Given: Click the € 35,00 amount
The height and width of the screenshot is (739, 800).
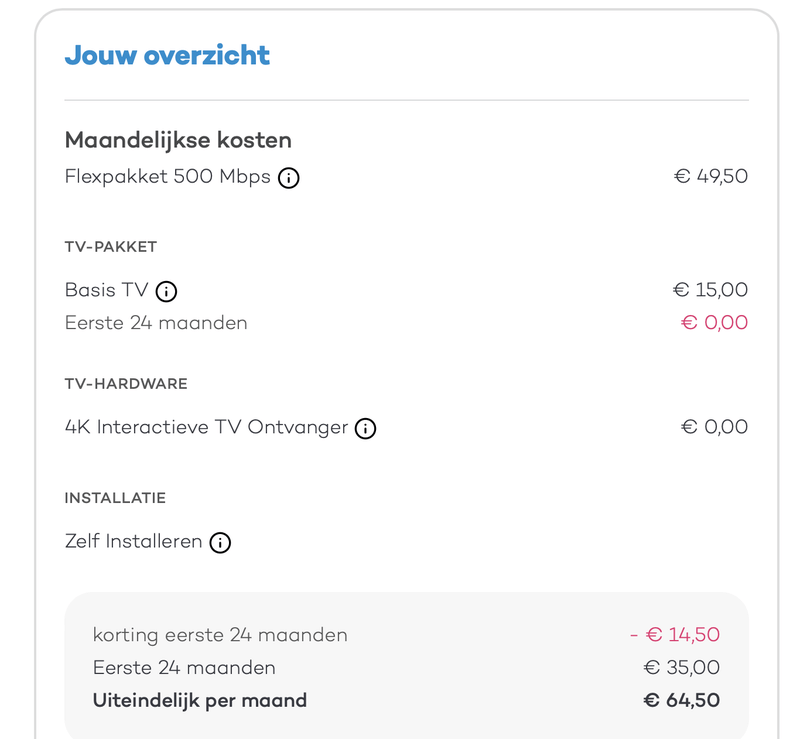Looking at the screenshot, I should tap(682, 668).
